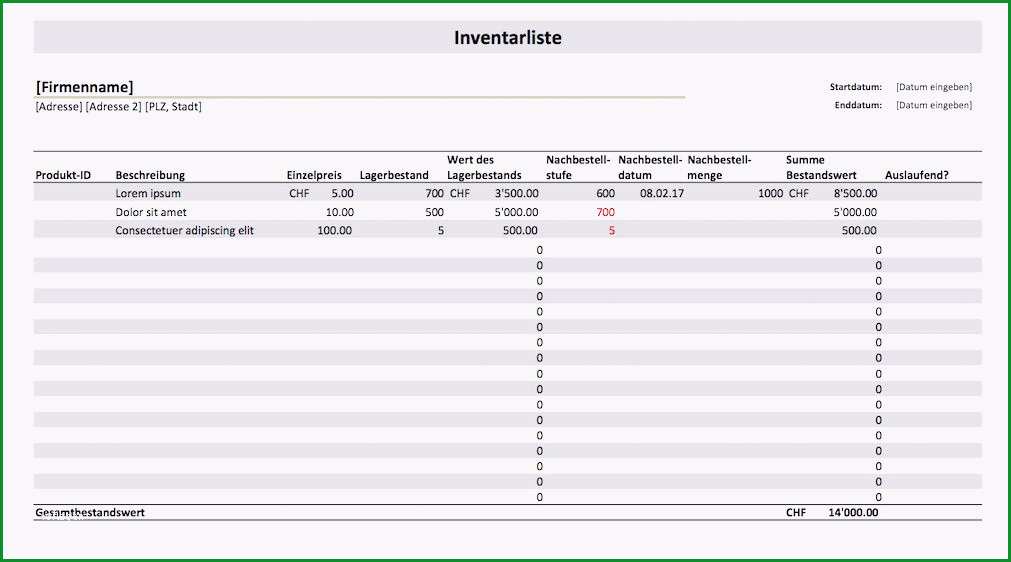Select stock quantity 700 in Lorem ipsum row

[x=435, y=193]
